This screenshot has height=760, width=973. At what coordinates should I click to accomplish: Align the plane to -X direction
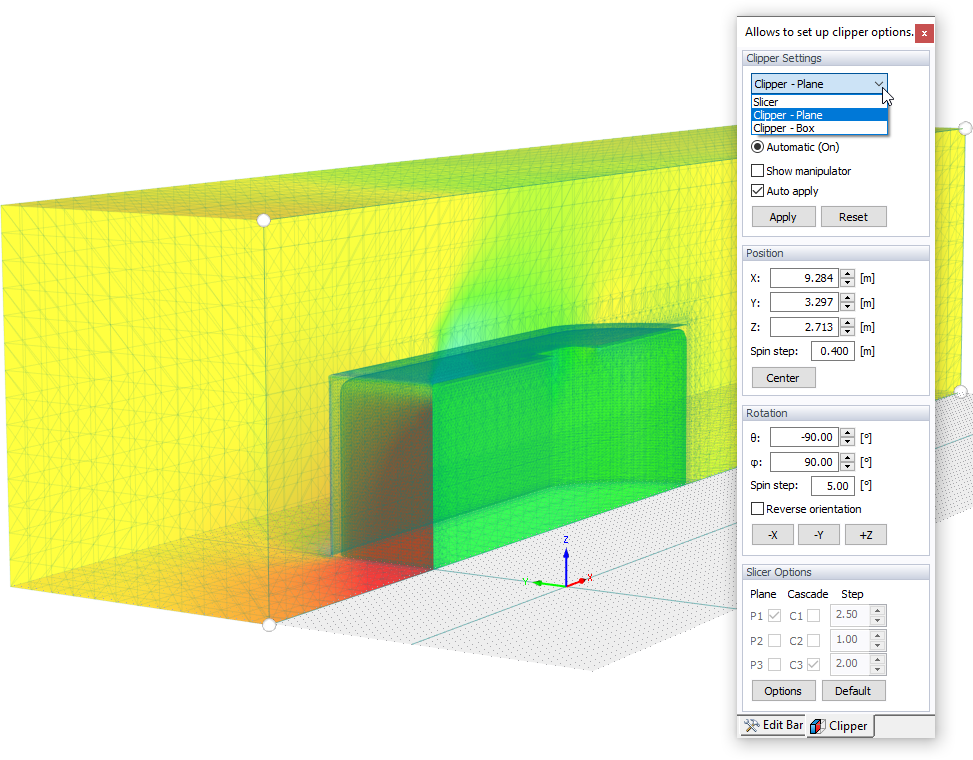click(x=773, y=535)
